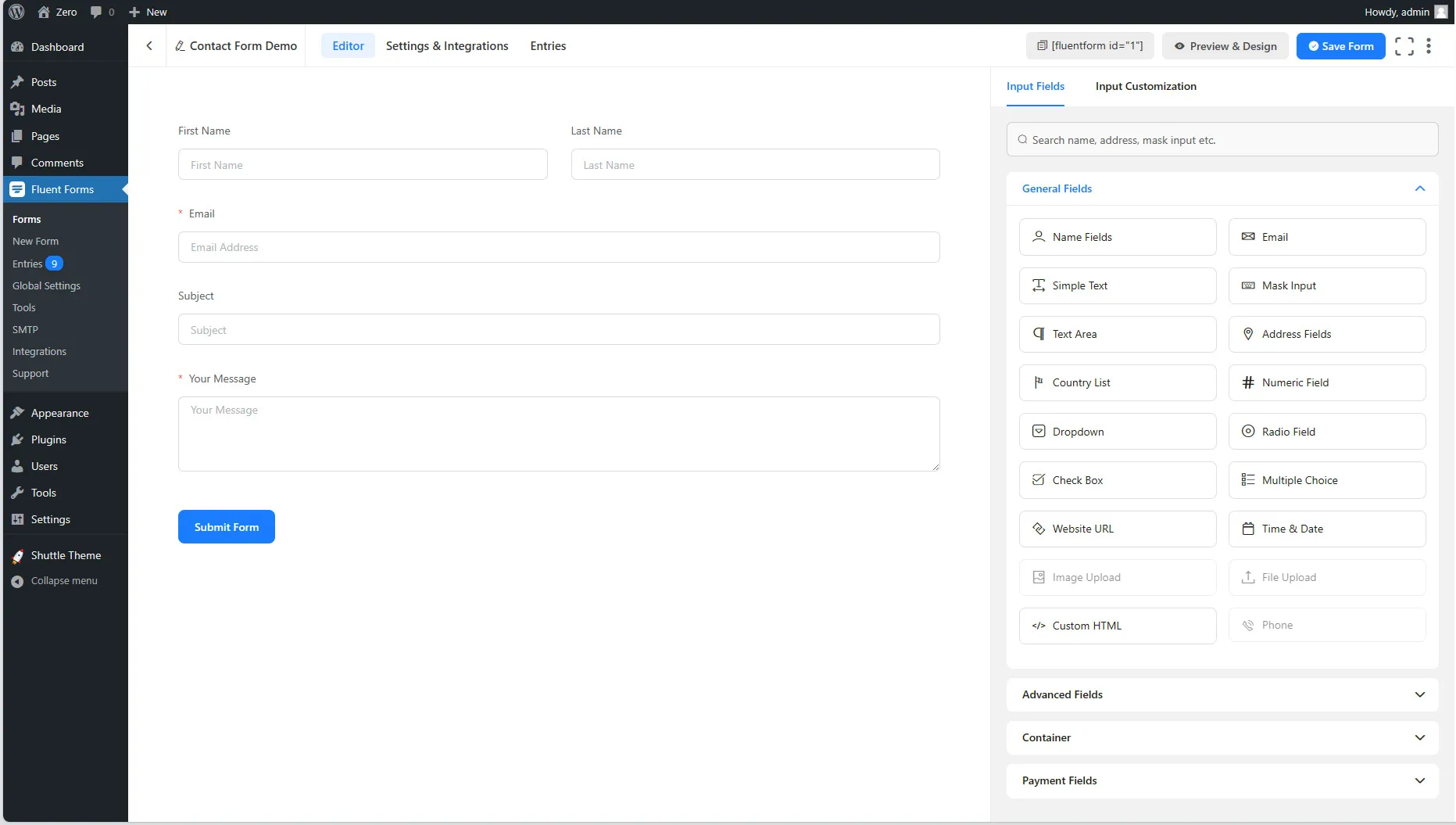Expand the Advanced Fields section

coord(1222,694)
